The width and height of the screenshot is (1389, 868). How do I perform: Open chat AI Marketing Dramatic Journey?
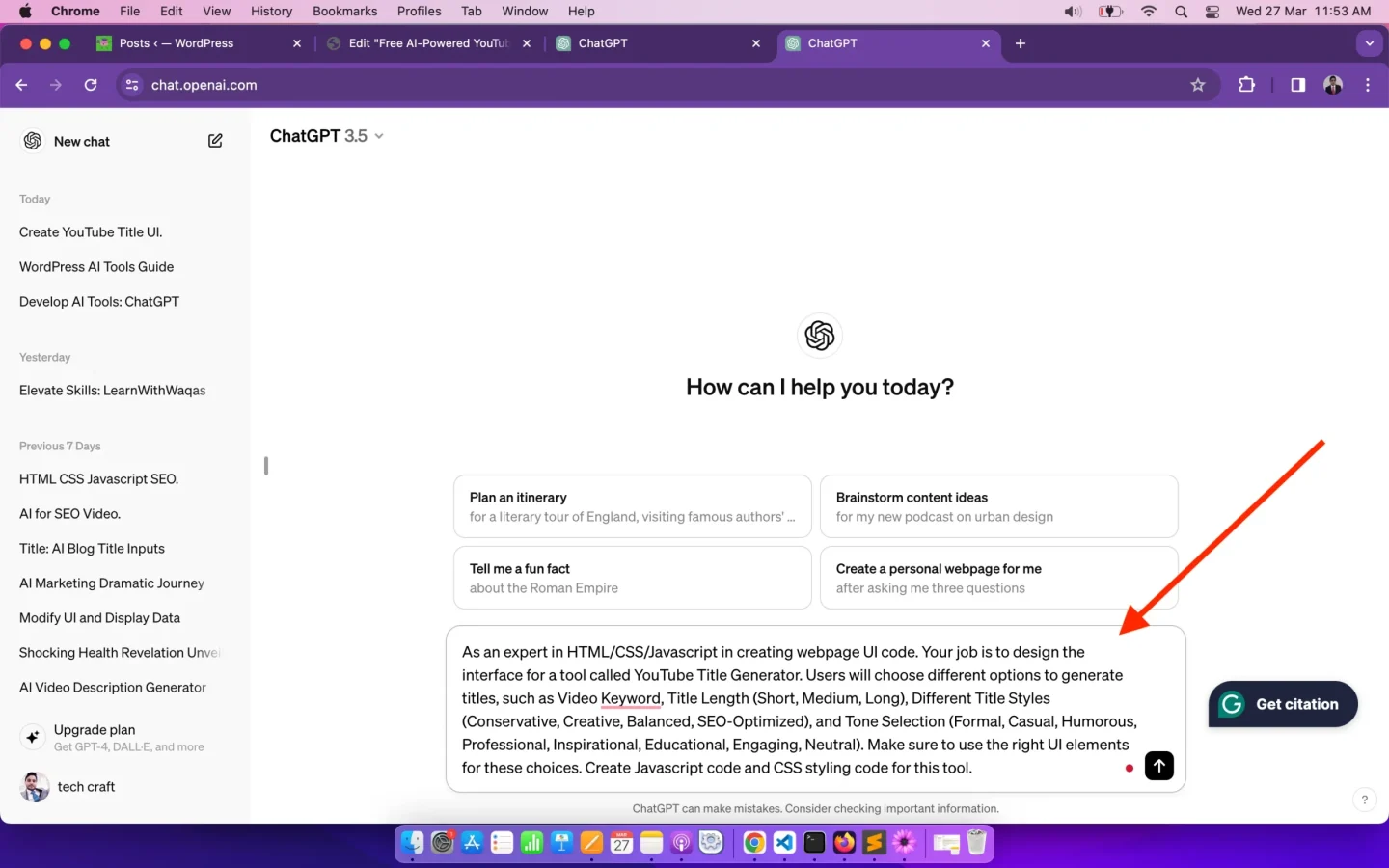[112, 583]
